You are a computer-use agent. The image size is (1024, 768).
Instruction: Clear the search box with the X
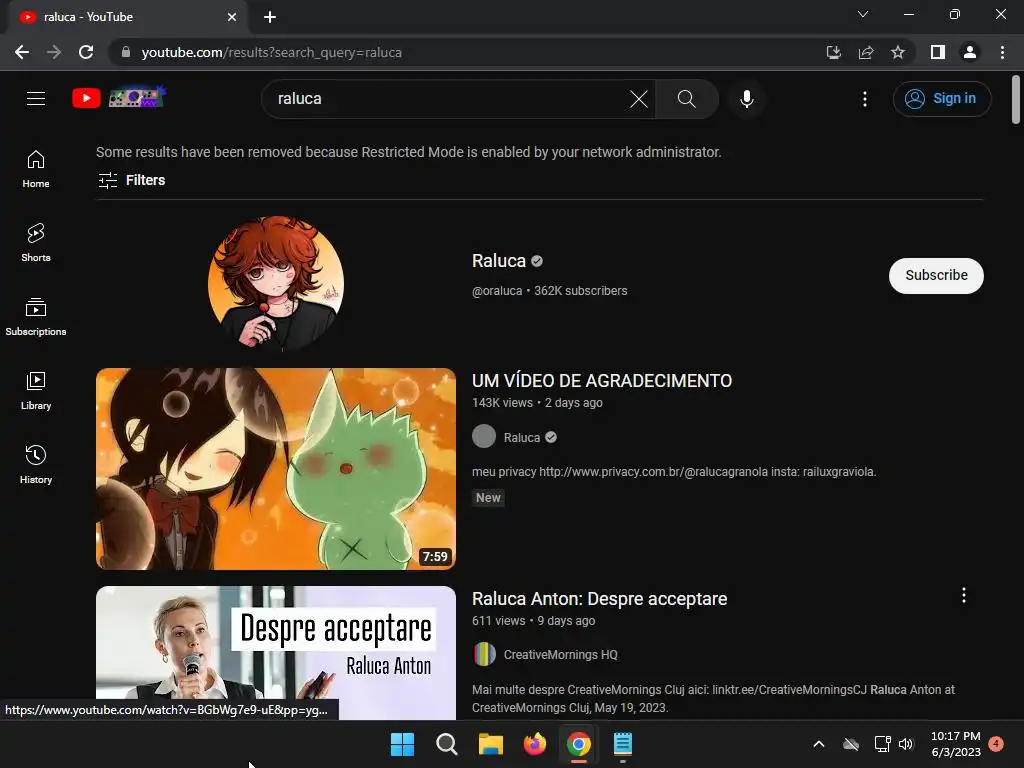click(x=638, y=99)
